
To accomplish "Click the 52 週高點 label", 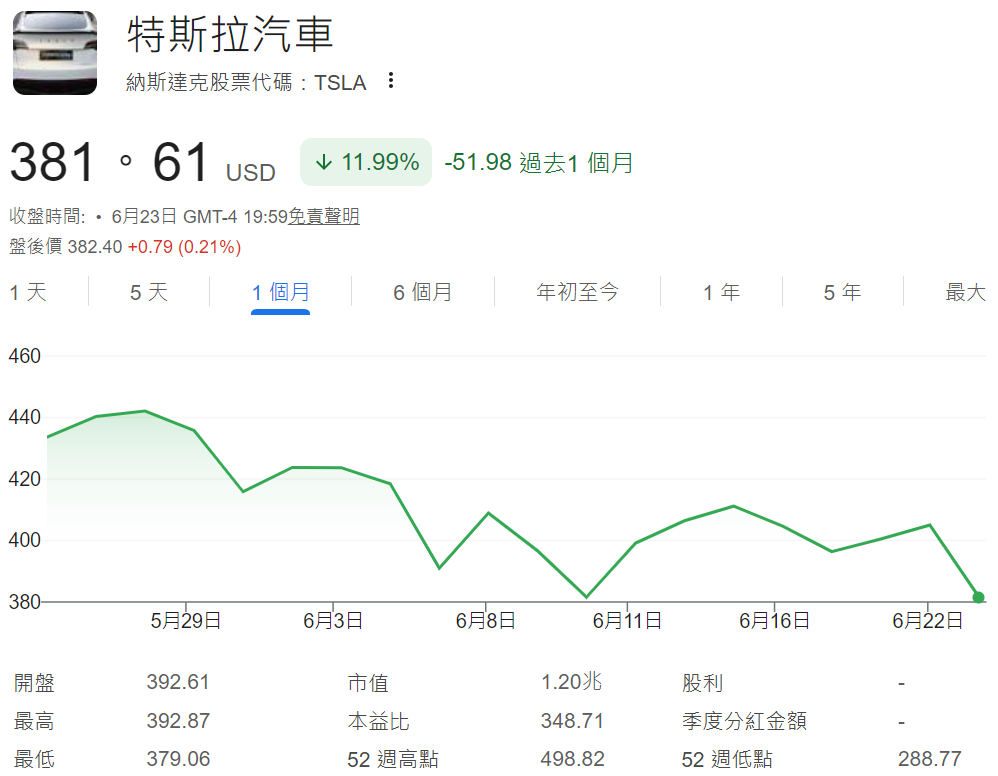I will coord(393,759).
